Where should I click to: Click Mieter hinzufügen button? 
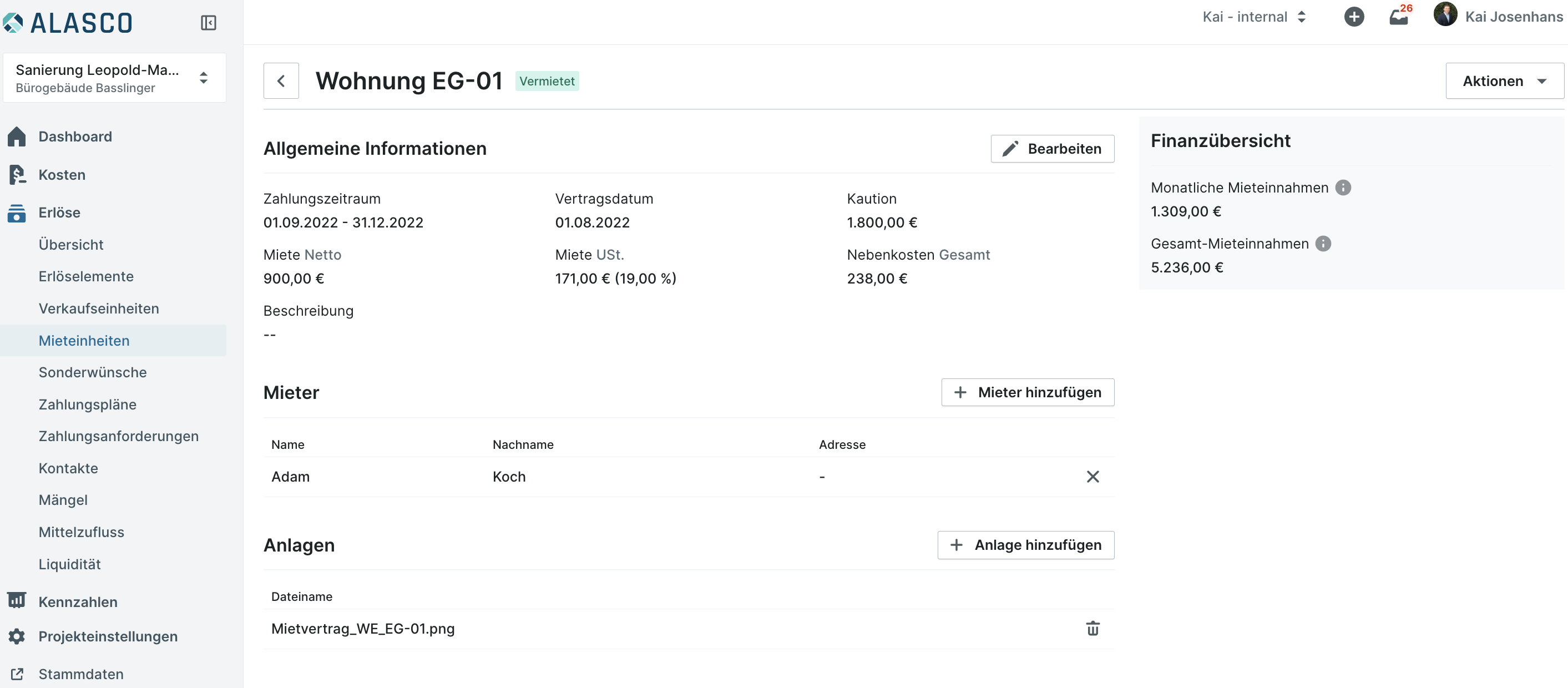coord(1028,393)
